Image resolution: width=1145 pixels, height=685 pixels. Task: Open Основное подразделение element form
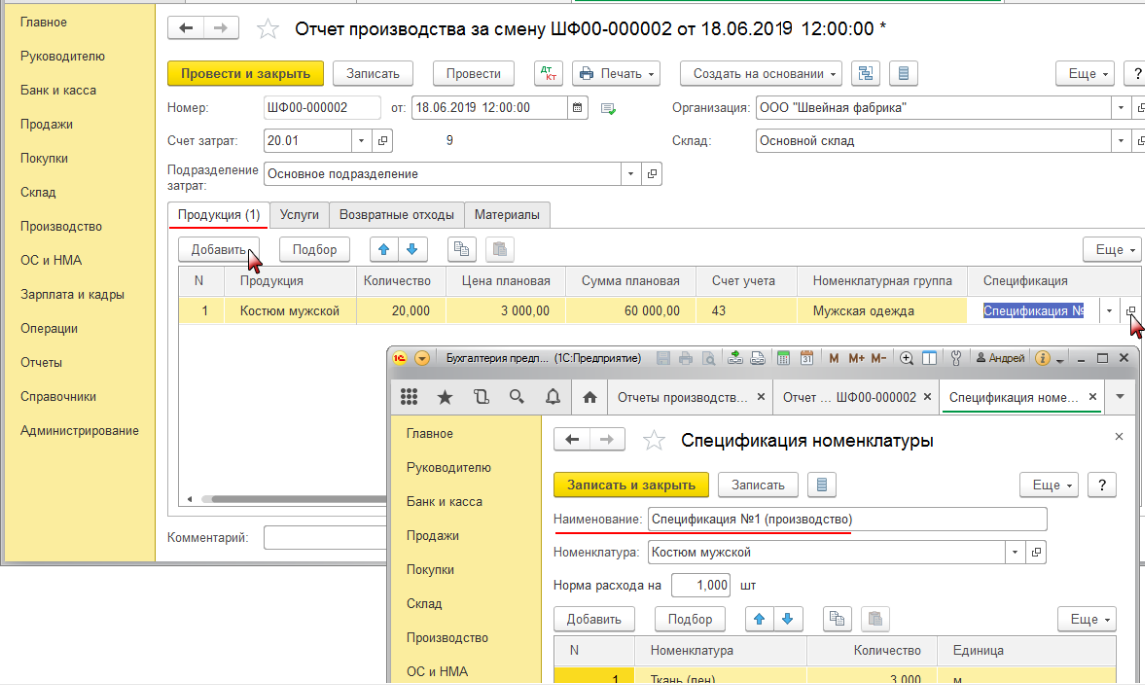[x=652, y=174]
